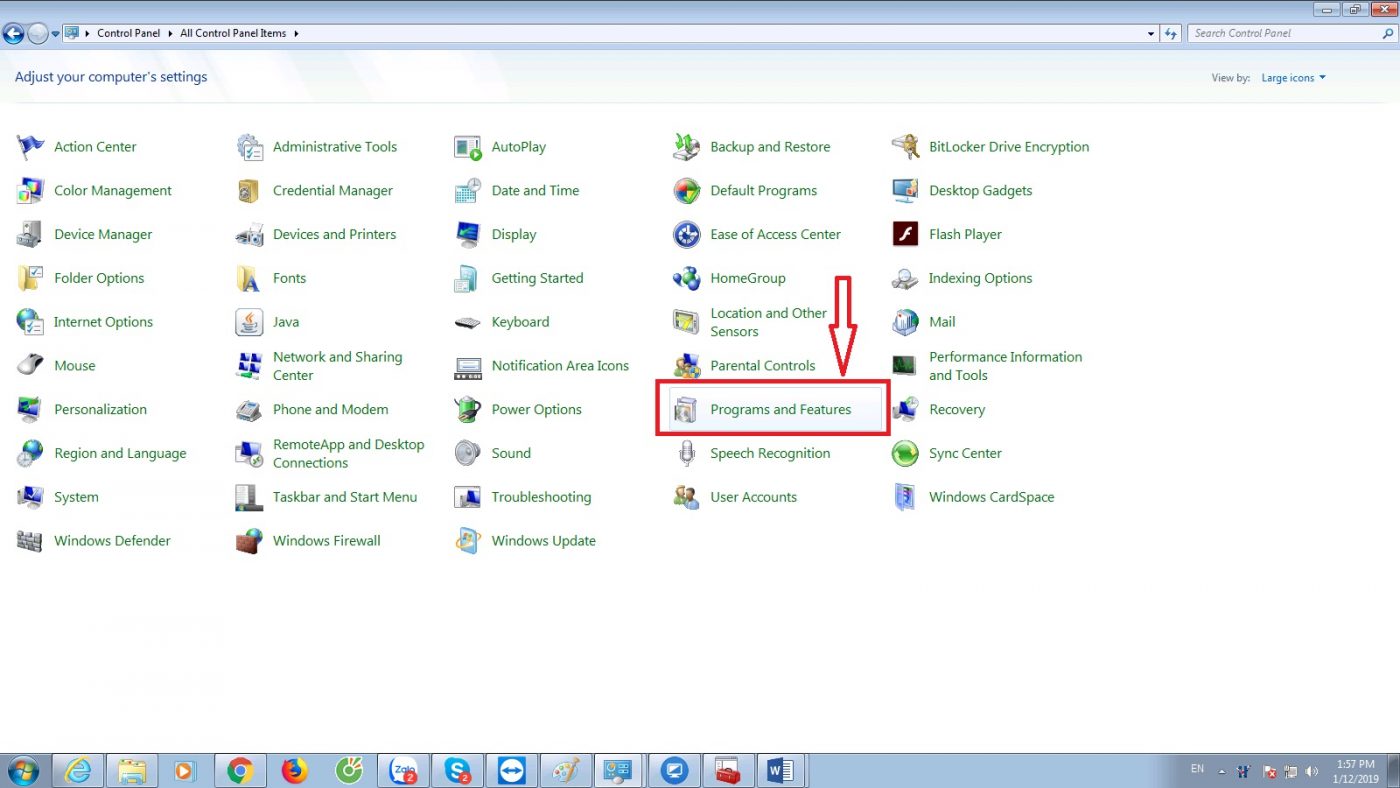Open the Speech Recognition microphone icon
The width and height of the screenshot is (1400, 788).
click(686, 454)
